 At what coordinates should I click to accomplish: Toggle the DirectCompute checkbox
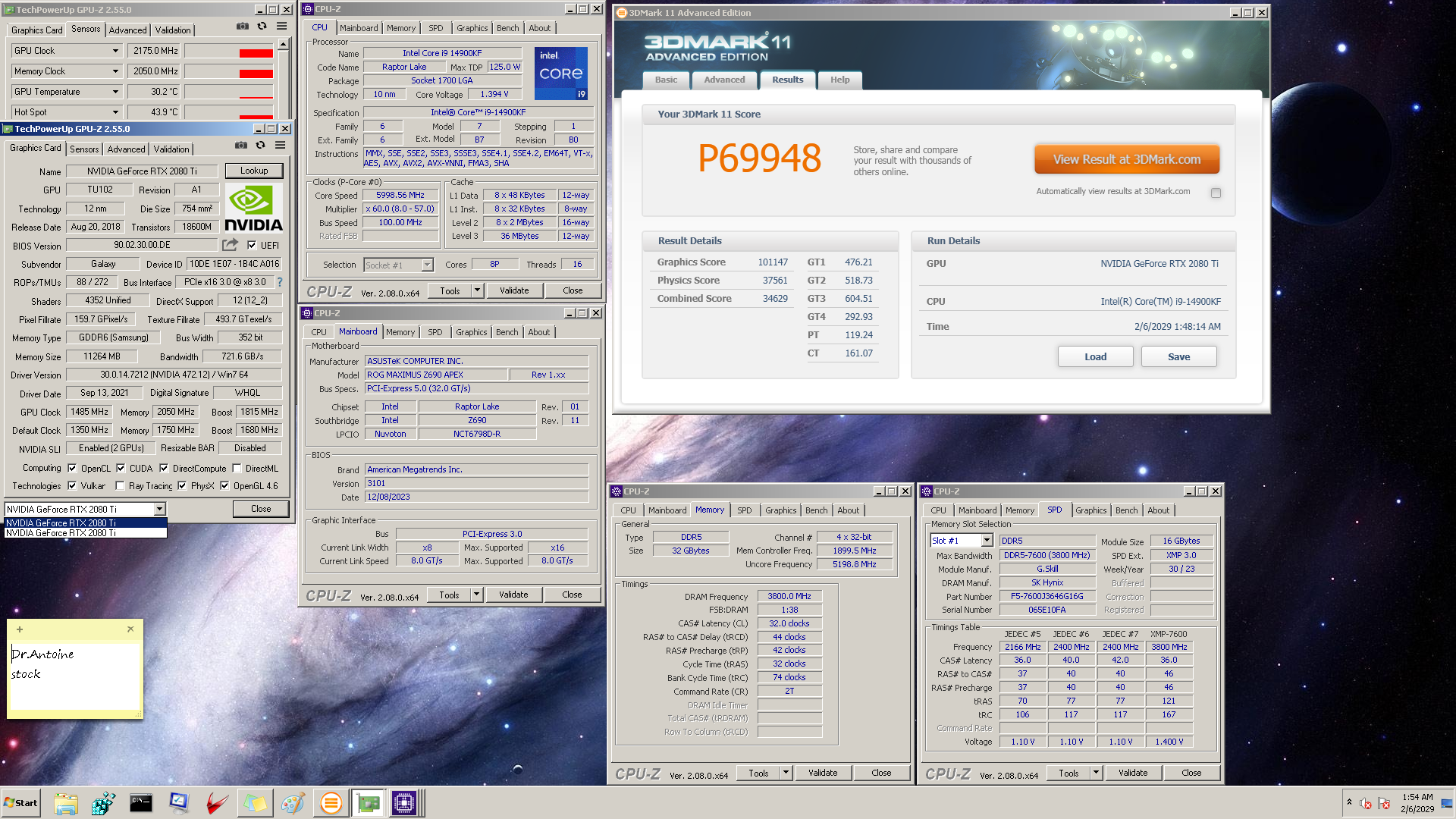(164, 469)
